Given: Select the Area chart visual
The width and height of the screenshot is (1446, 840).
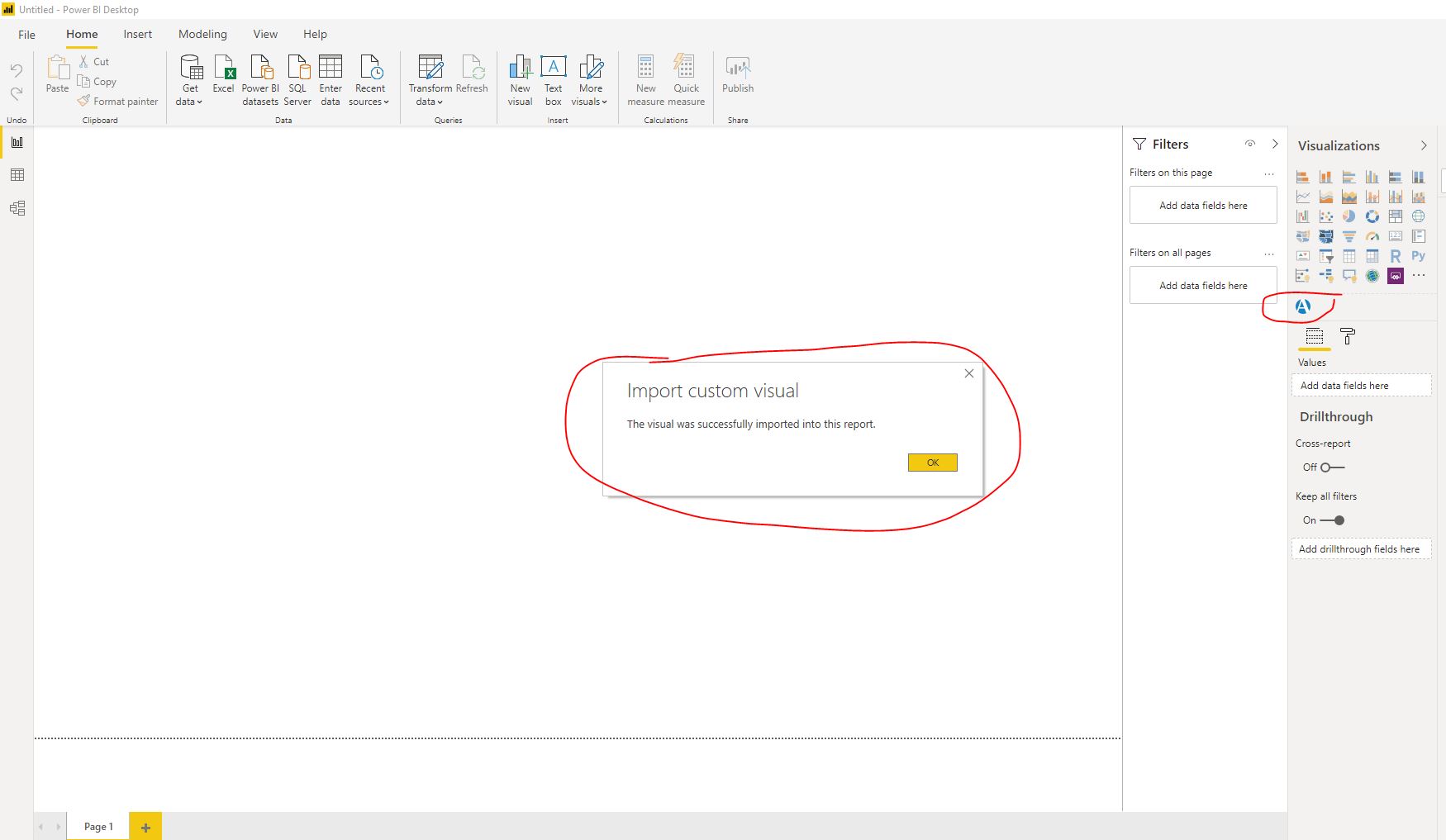Looking at the screenshot, I should (1326, 197).
